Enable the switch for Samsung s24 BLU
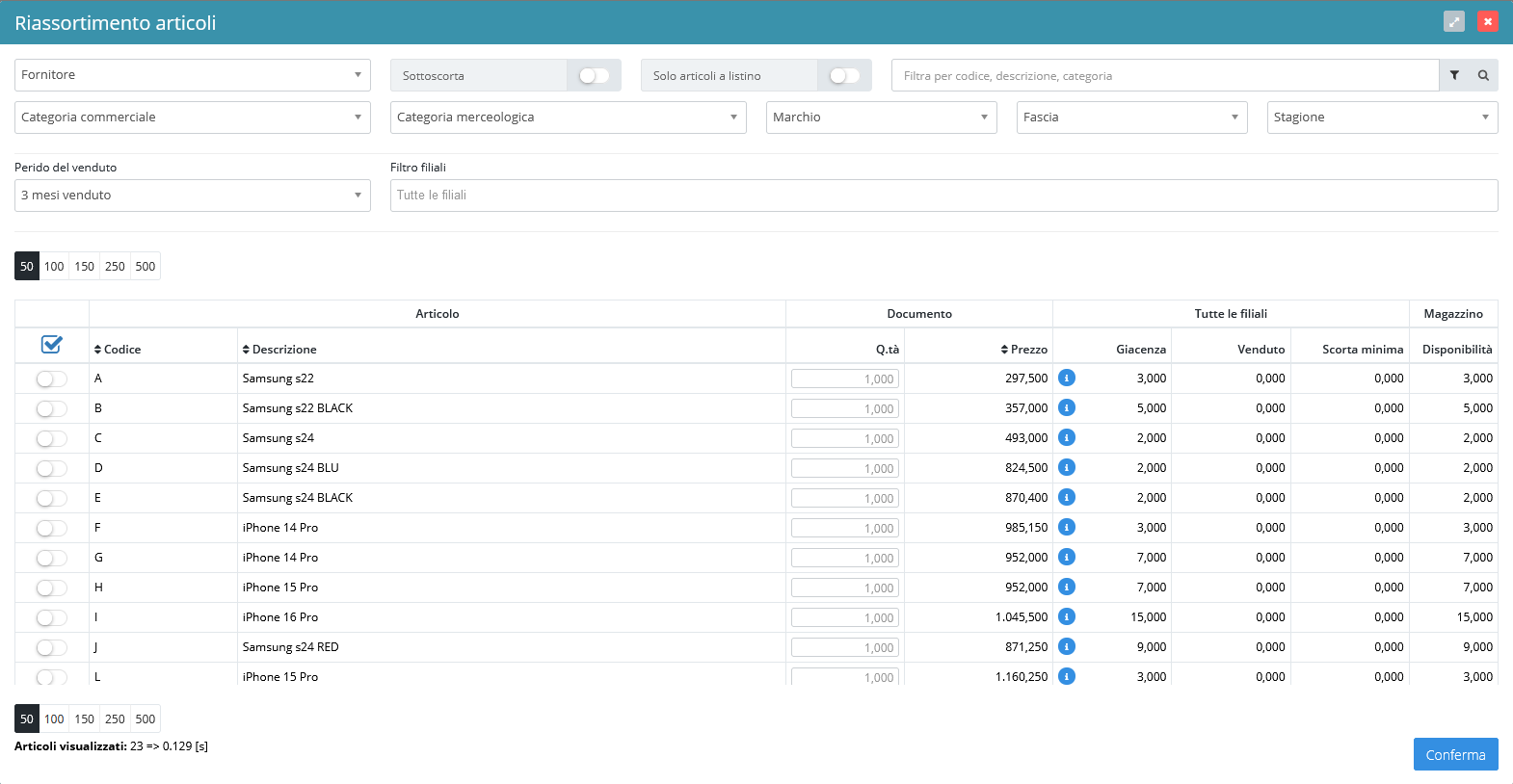 pyautogui.click(x=52, y=468)
